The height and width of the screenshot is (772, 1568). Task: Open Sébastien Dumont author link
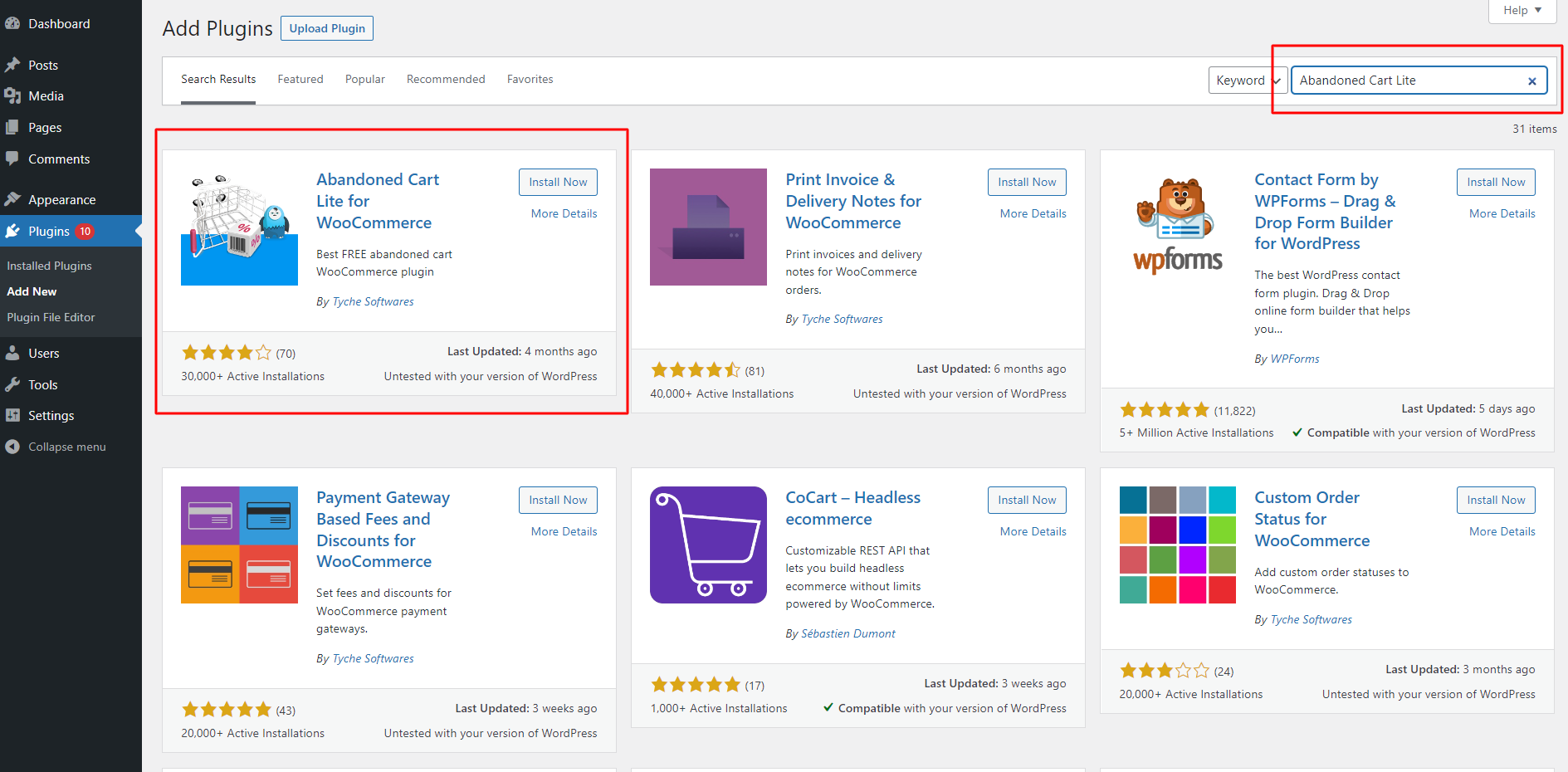[848, 634]
